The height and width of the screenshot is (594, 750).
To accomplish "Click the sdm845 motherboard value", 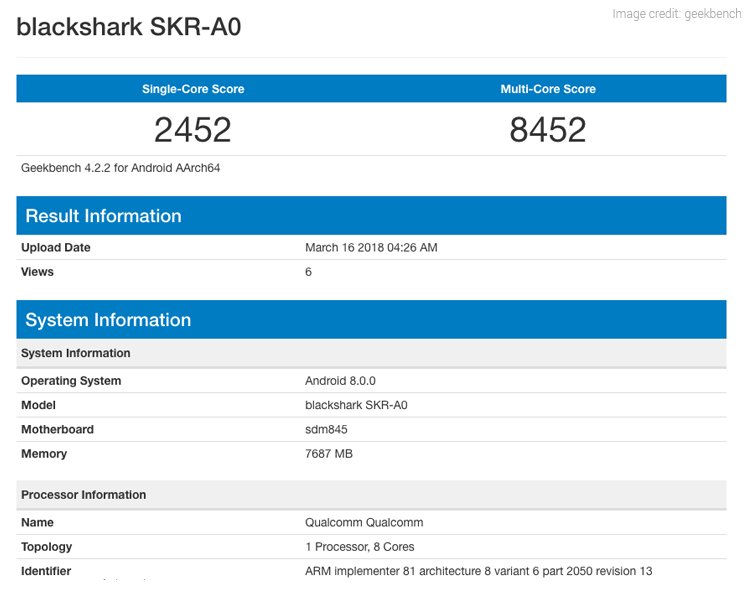I will [x=326, y=429].
